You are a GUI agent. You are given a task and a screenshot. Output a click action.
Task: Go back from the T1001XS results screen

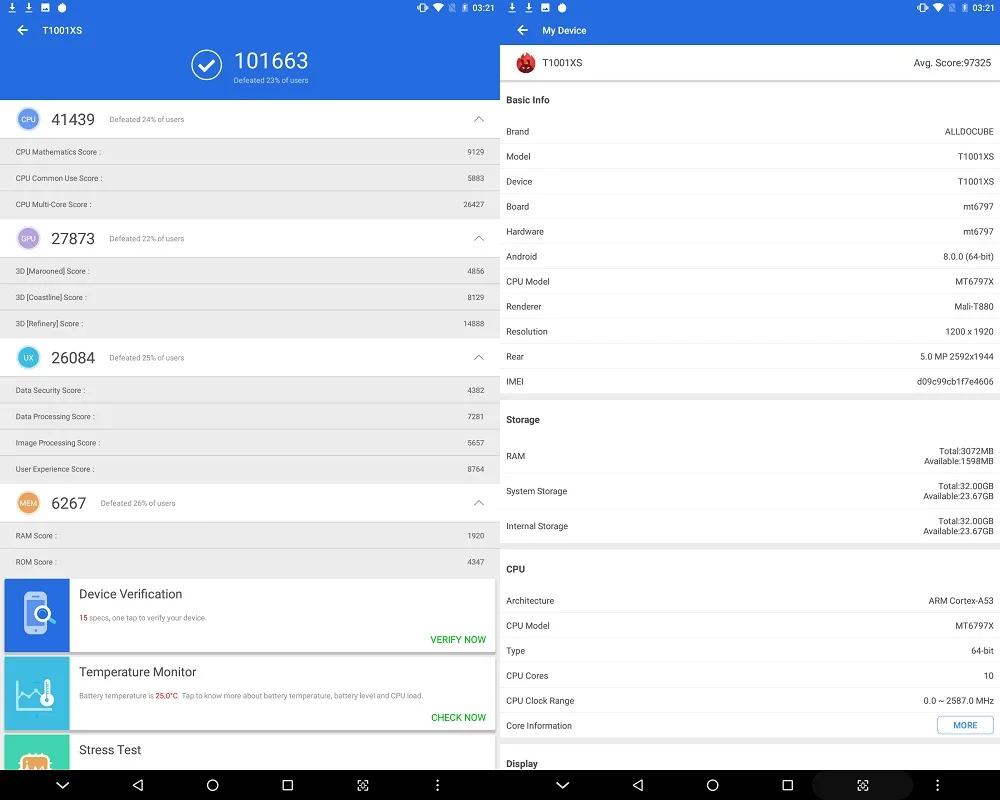tap(22, 30)
